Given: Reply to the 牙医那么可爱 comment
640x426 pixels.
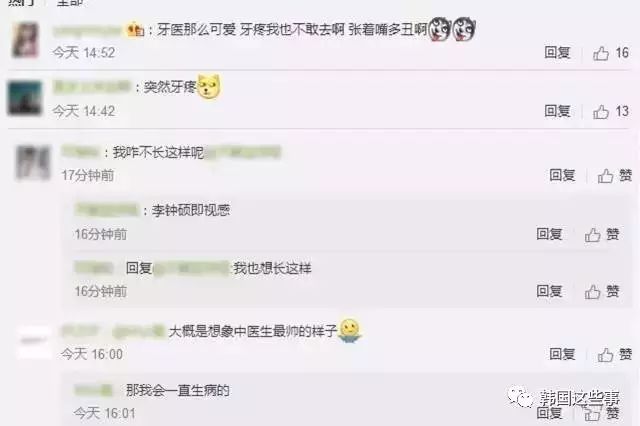Looking at the screenshot, I should point(557,53).
